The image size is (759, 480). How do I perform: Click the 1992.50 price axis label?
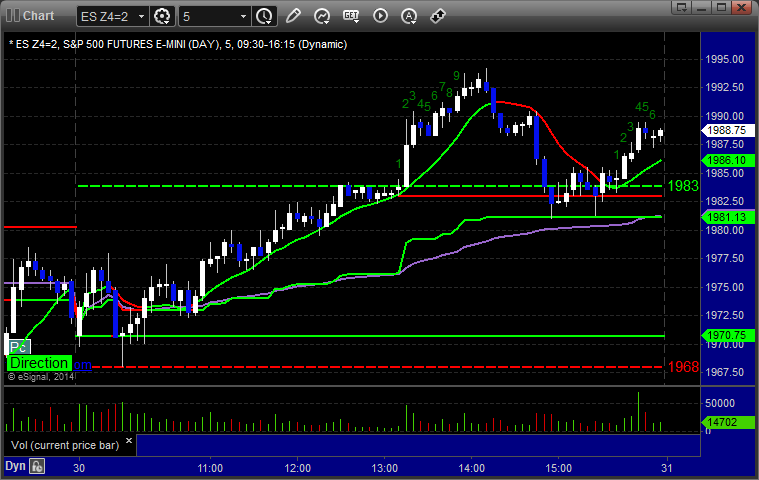tap(725, 88)
